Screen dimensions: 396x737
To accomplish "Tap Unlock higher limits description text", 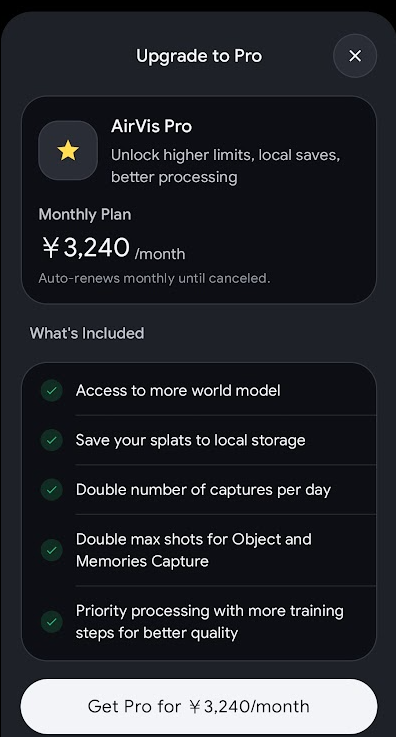I will 225,166.
